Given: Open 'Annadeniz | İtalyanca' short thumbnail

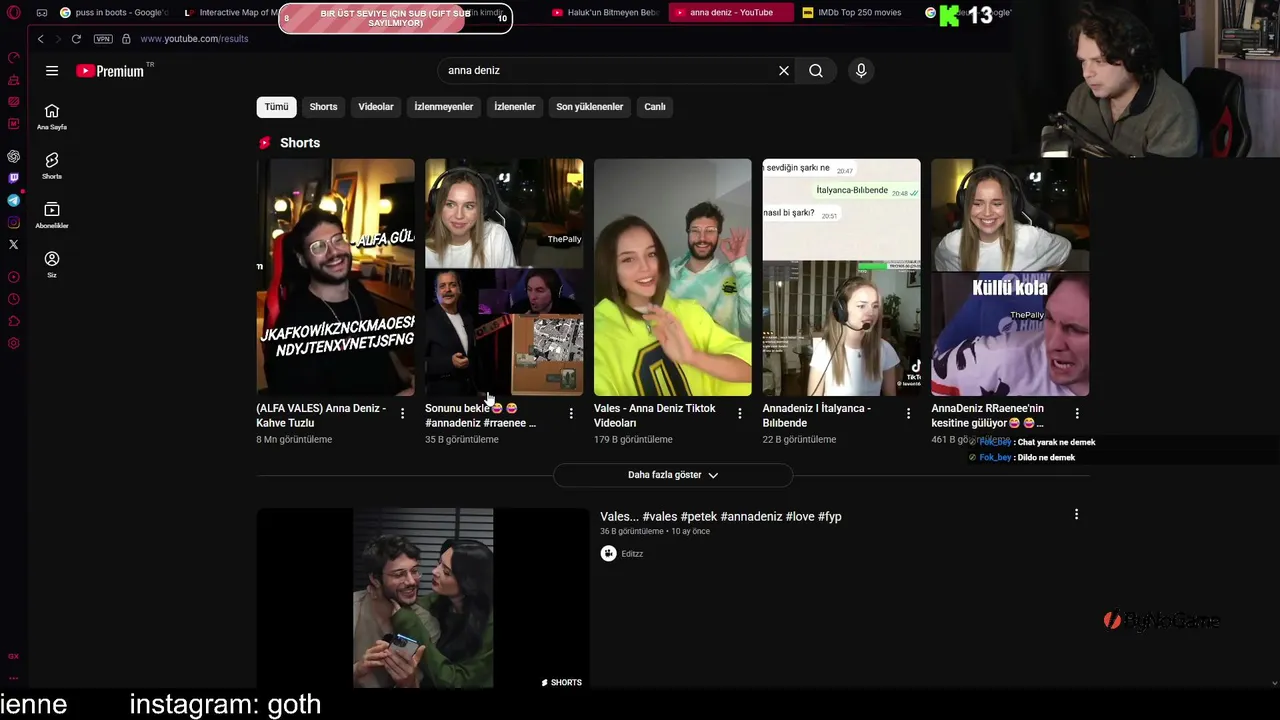Looking at the screenshot, I should pyautogui.click(x=841, y=277).
